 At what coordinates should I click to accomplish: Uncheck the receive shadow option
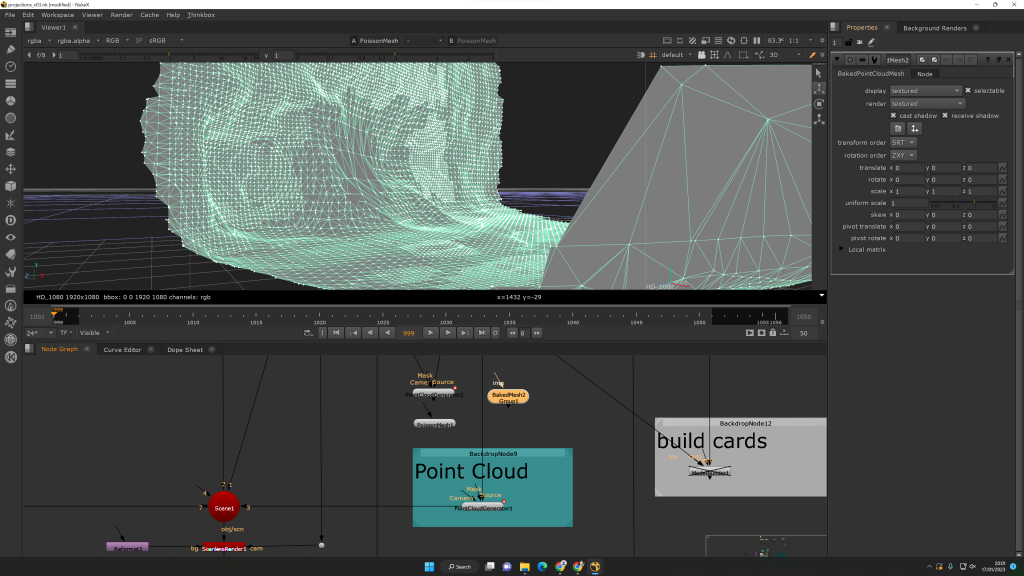(x=944, y=115)
